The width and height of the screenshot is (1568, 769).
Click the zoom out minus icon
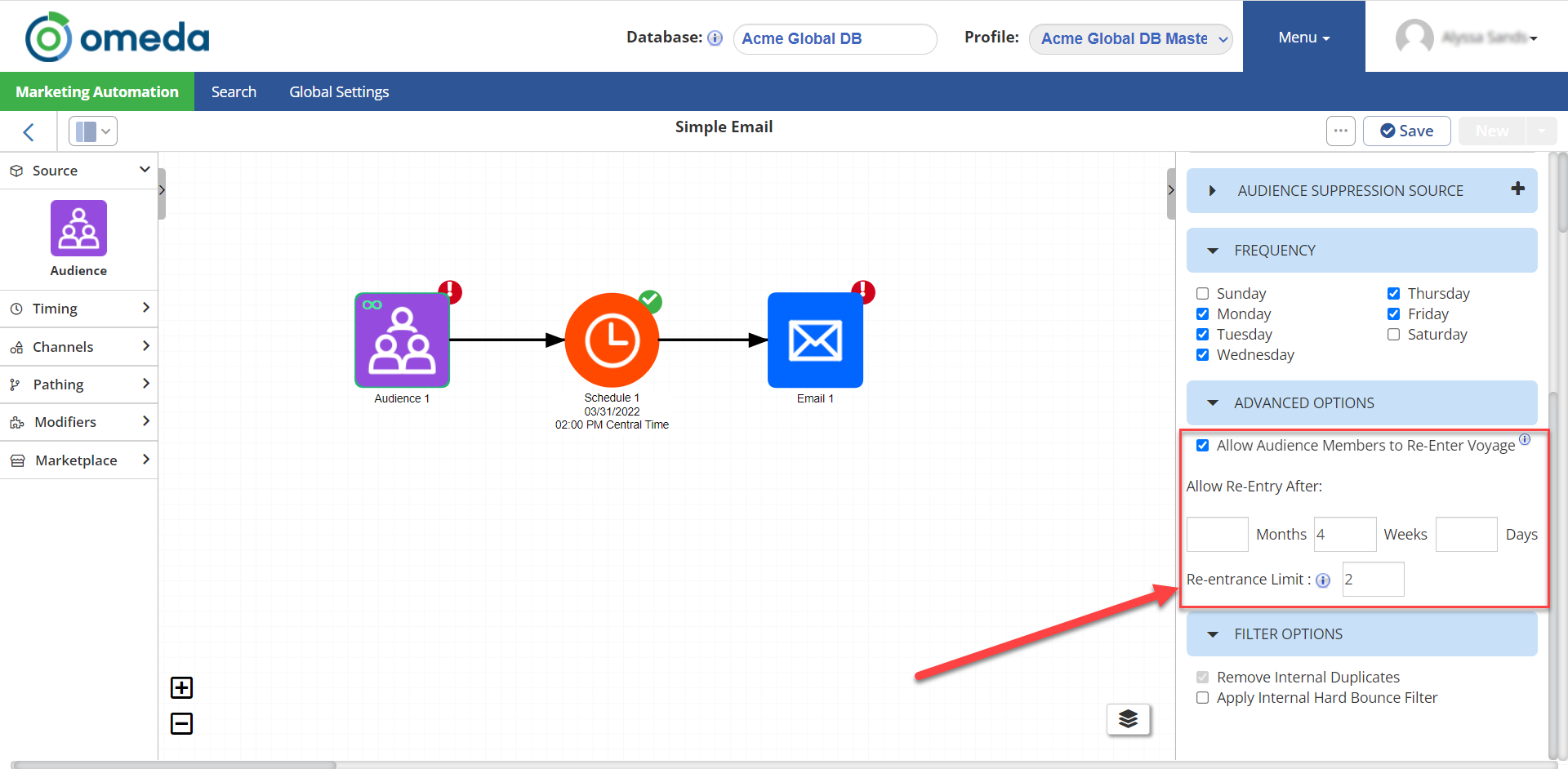click(x=181, y=724)
